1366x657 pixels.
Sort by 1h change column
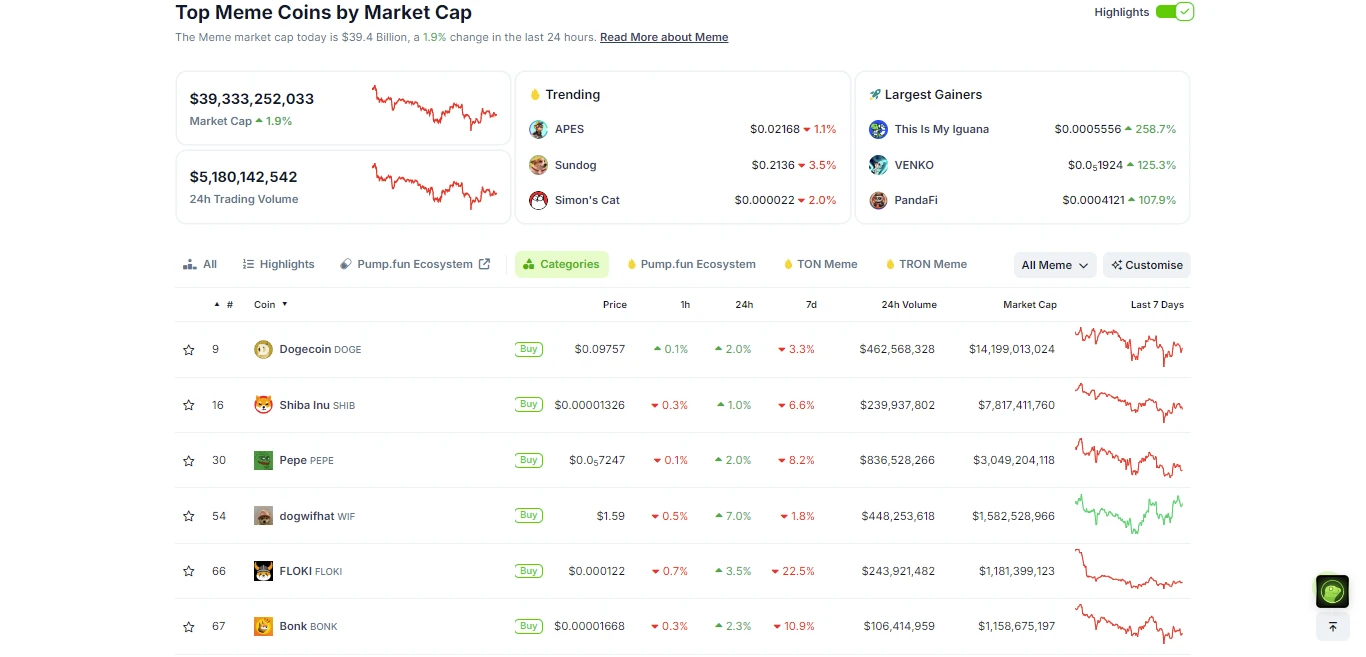coord(685,304)
